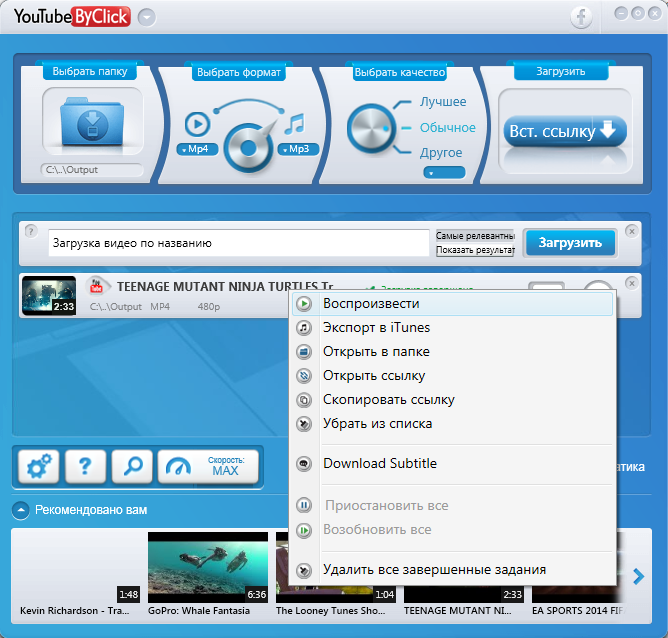Click the delete-all-completed tasks icon
Viewport: 668px width, 638px height.
coord(304,570)
